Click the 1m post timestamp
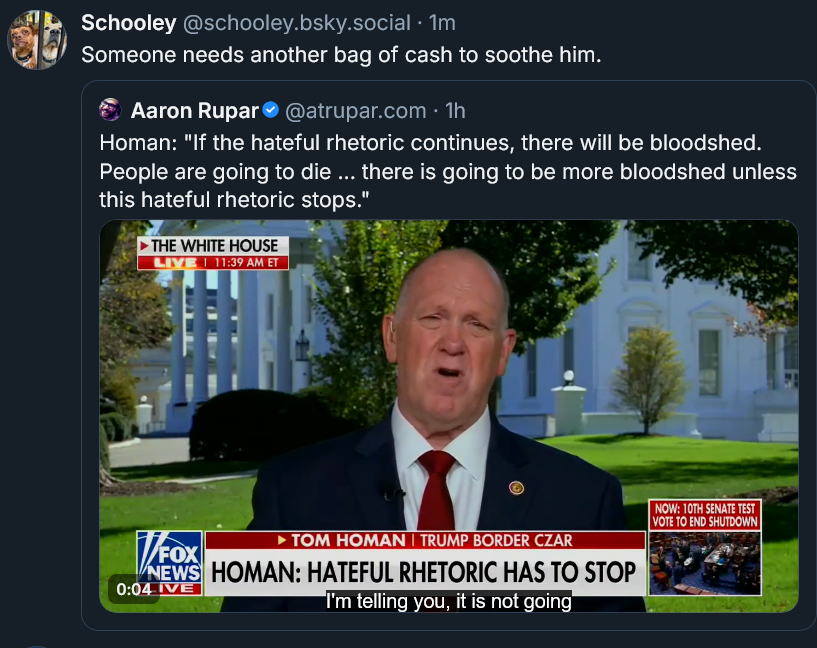Image resolution: width=817 pixels, height=648 pixels. (443, 23)
